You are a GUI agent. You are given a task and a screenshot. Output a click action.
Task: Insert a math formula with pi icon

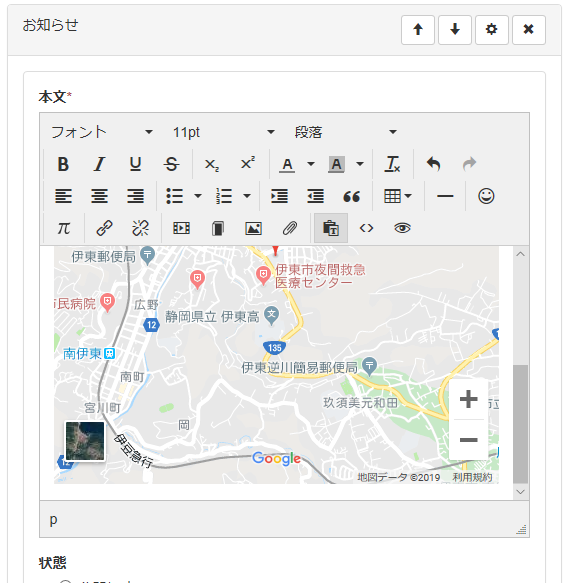(x=63, y=228)
